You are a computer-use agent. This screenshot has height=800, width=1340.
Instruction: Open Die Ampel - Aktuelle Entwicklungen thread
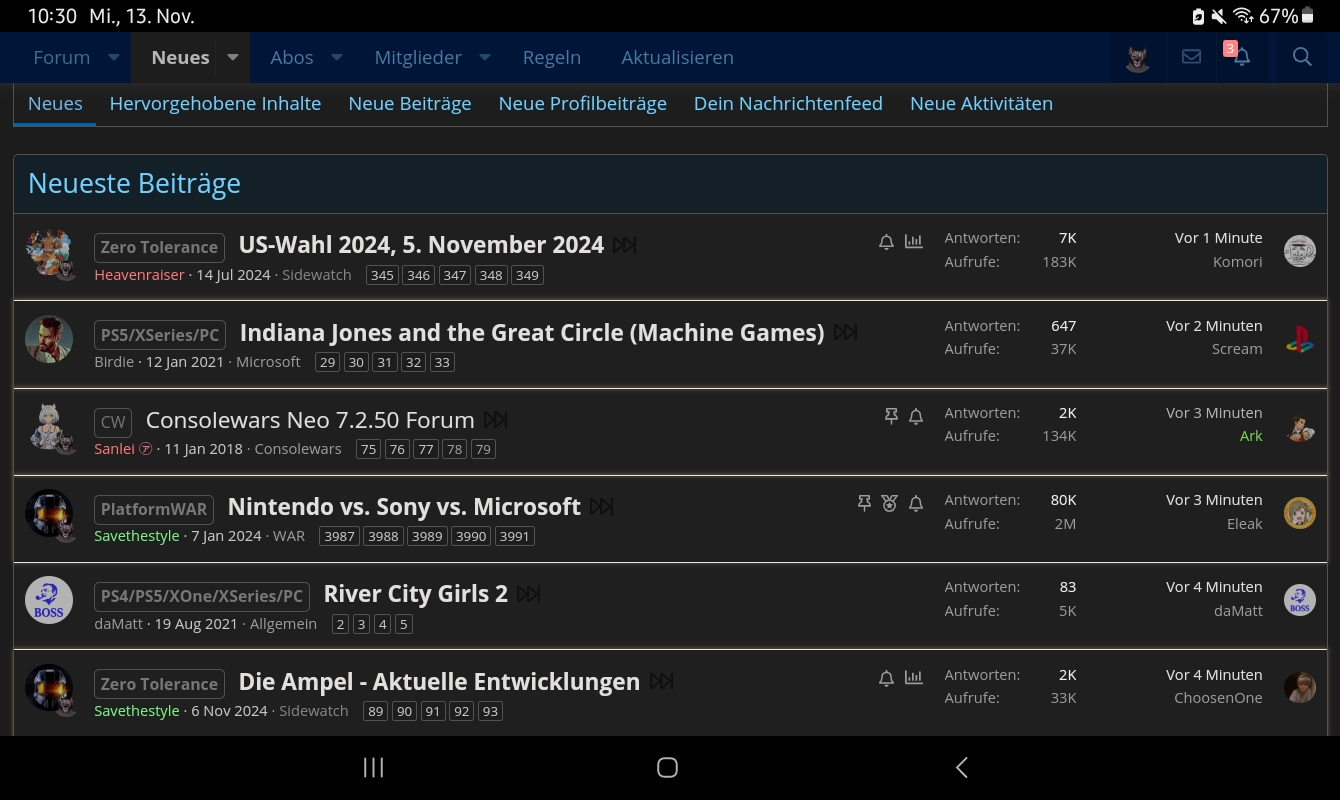coord(439,682)
